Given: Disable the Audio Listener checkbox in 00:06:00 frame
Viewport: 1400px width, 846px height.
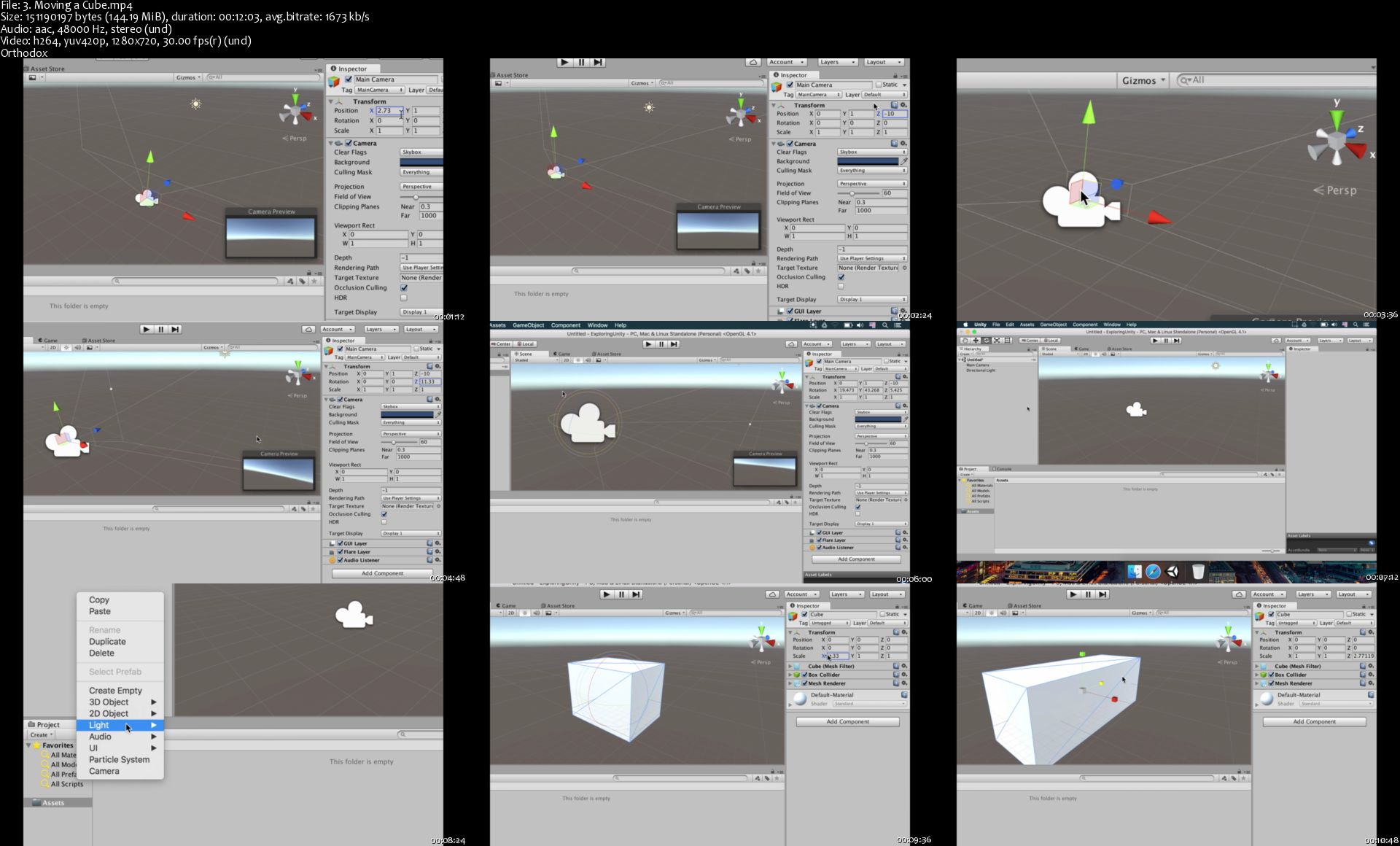Looking at the screenshot, I should (819, 547).
